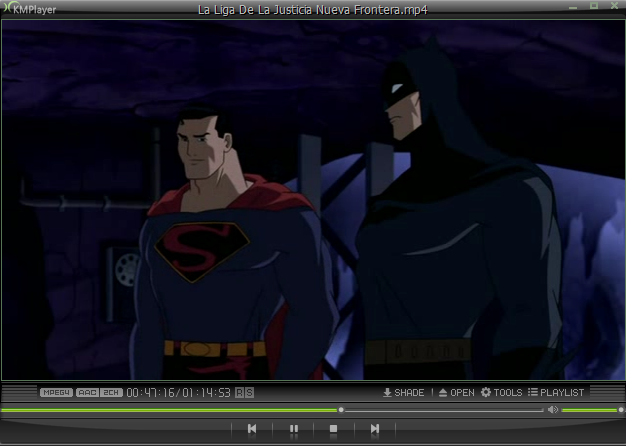
Task: Click the OPEN eject icon
Action: pos(443,393)
